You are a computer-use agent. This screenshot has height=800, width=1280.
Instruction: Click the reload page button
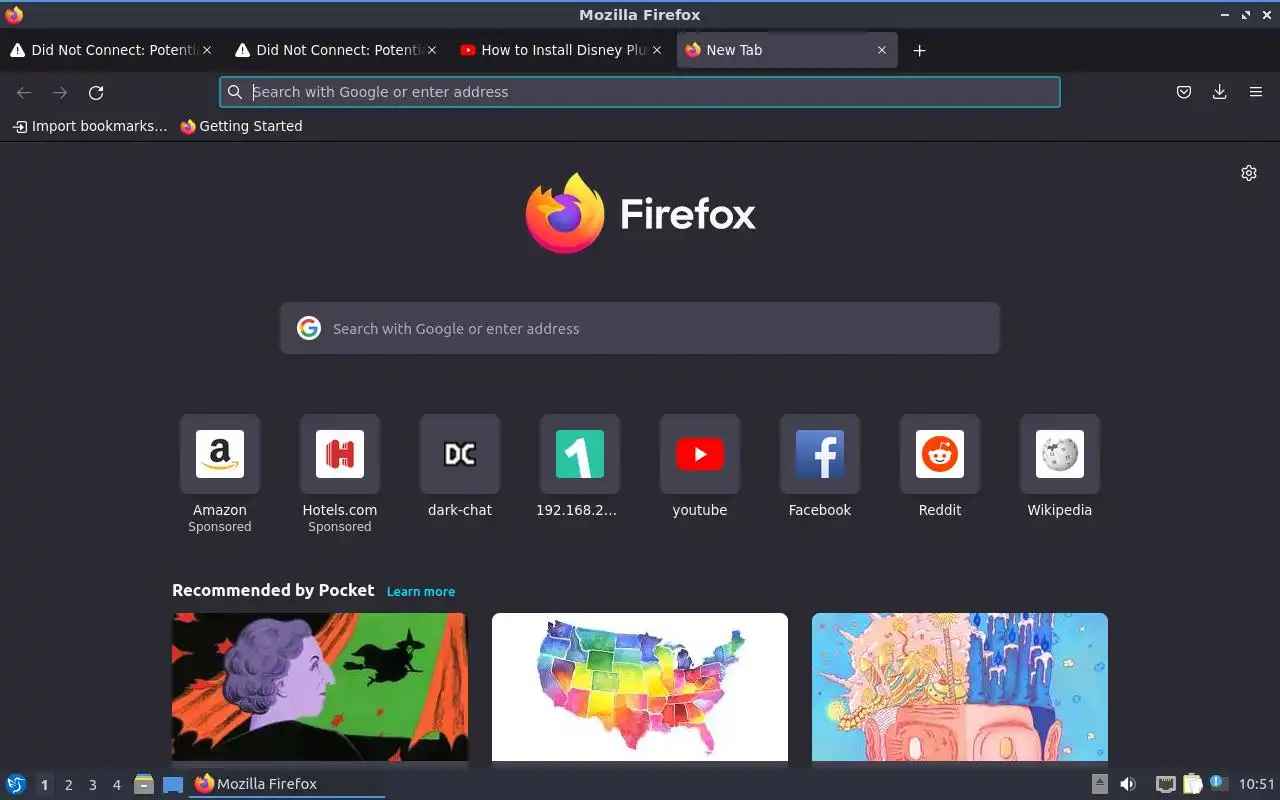(96, 92)
